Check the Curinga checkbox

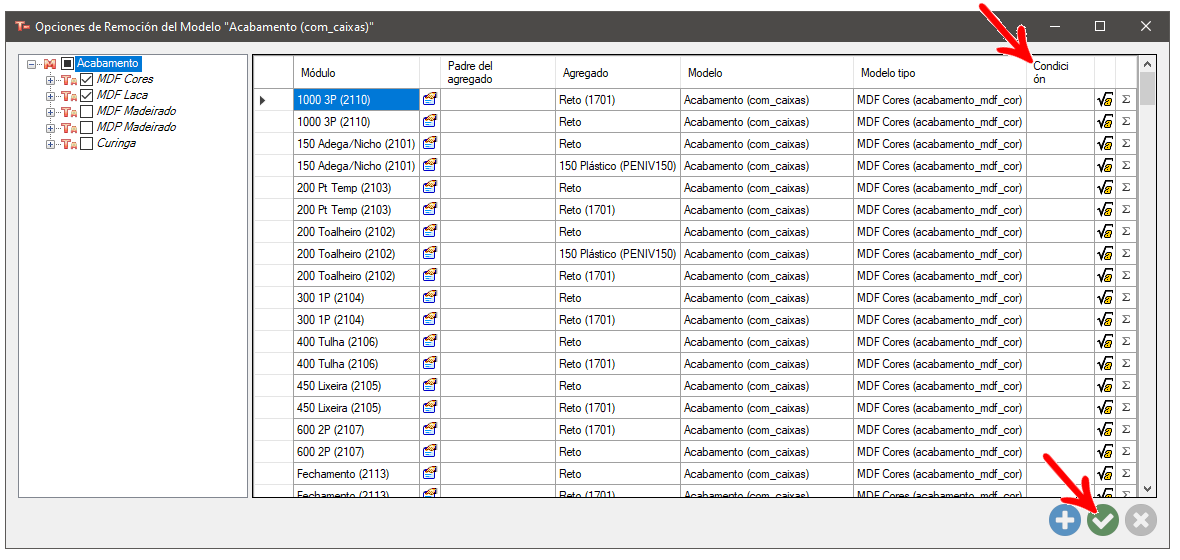pyautogui.click(x=87, y=143)
